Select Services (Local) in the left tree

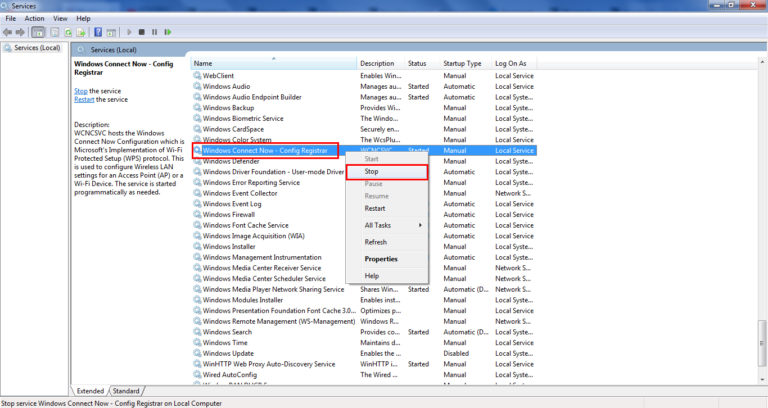[x=36, y=48]
